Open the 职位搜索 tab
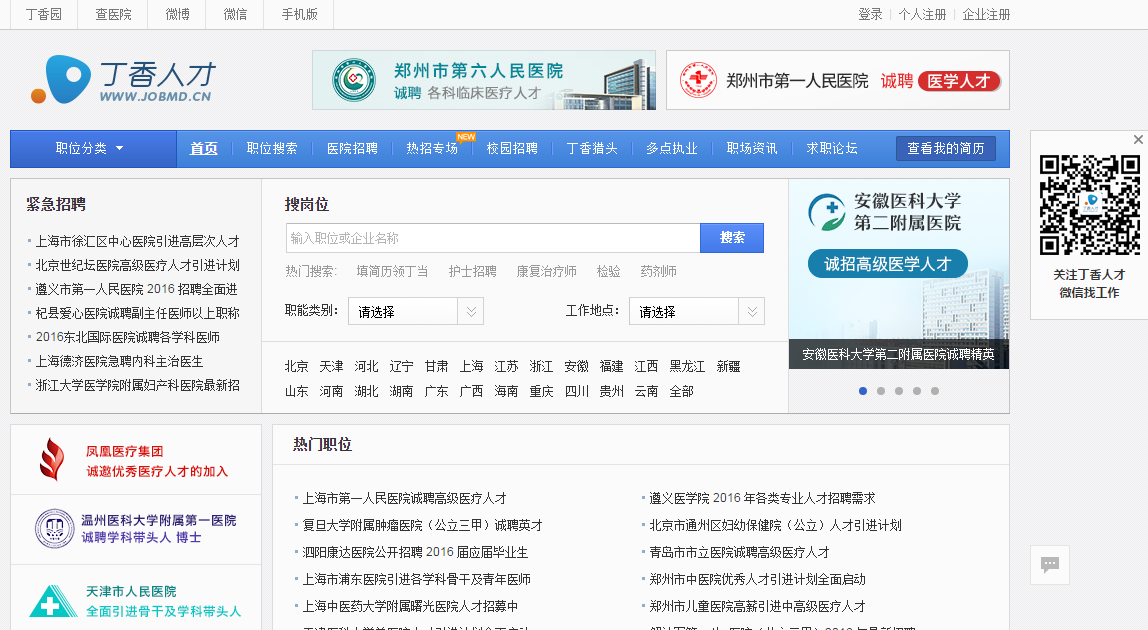The width and height of the screenshot is (1148, 630). [272, 149]
